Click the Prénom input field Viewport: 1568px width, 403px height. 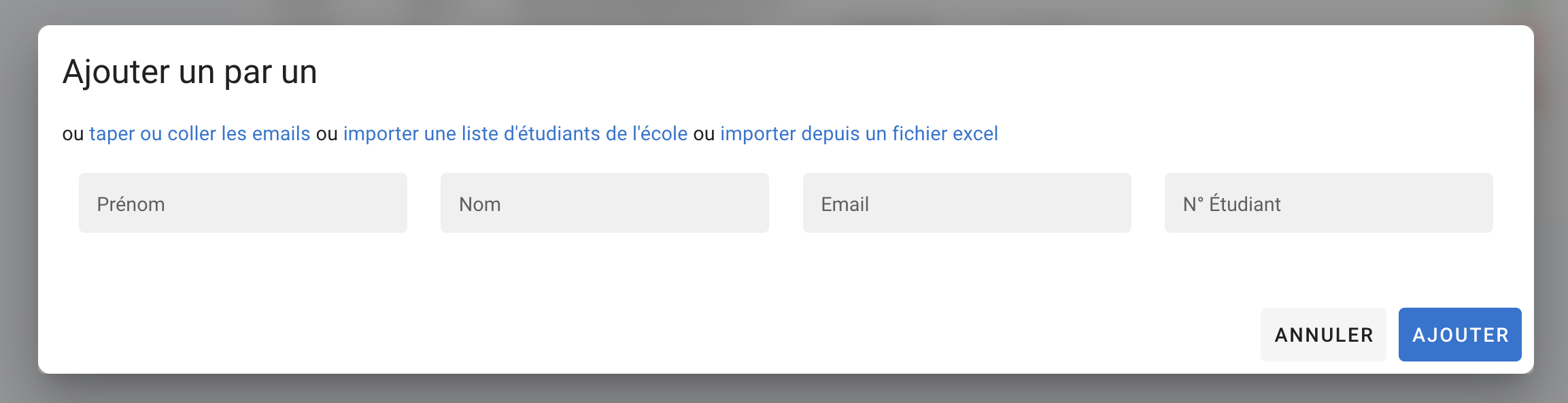(243, 204)
